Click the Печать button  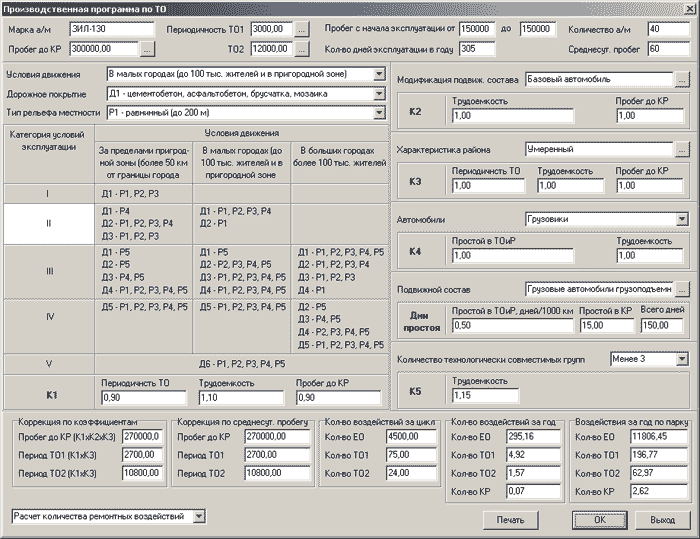click(510, 520)
